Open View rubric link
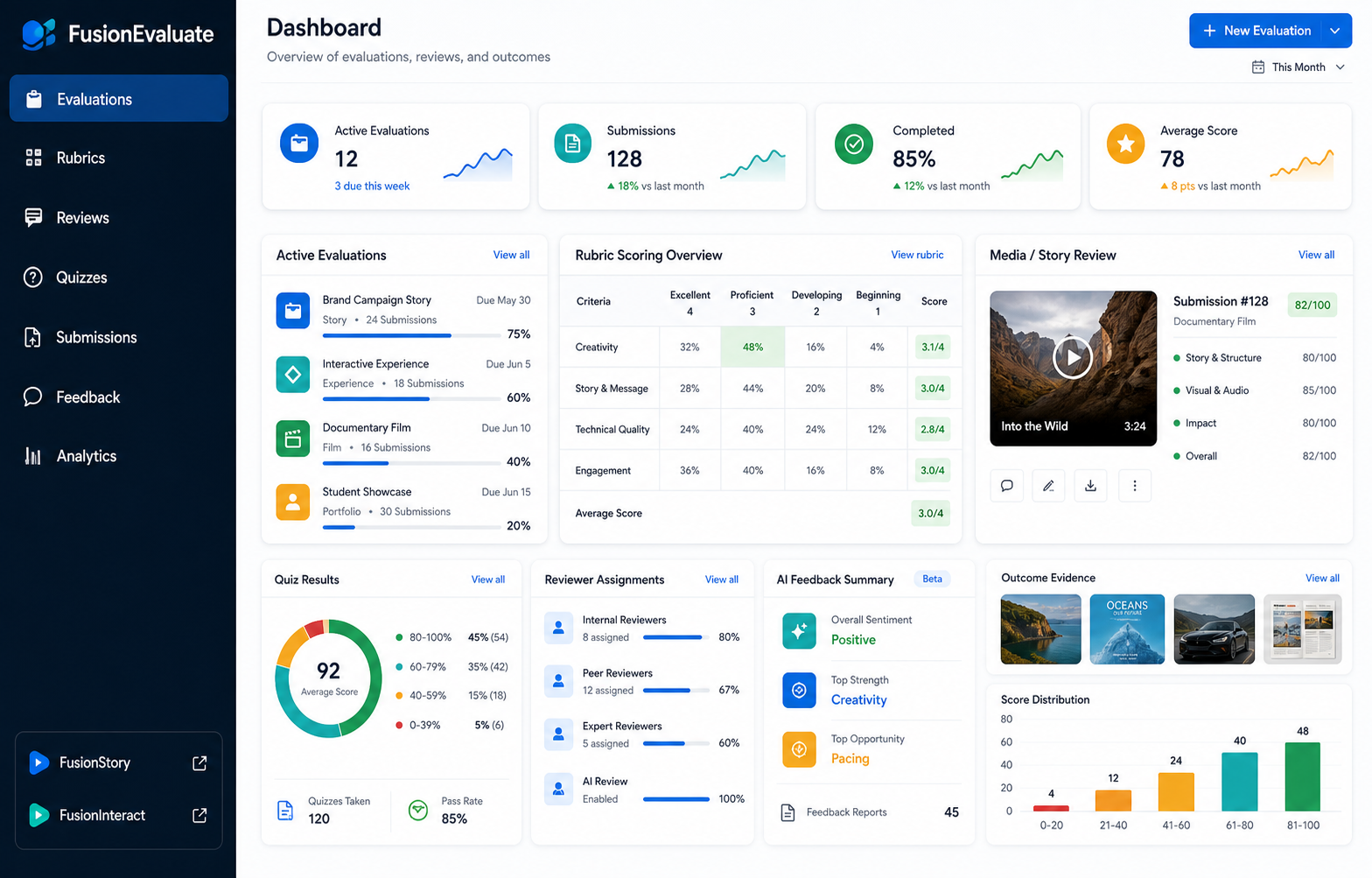Screen dimensions: 1372x878 pos(917,255)
